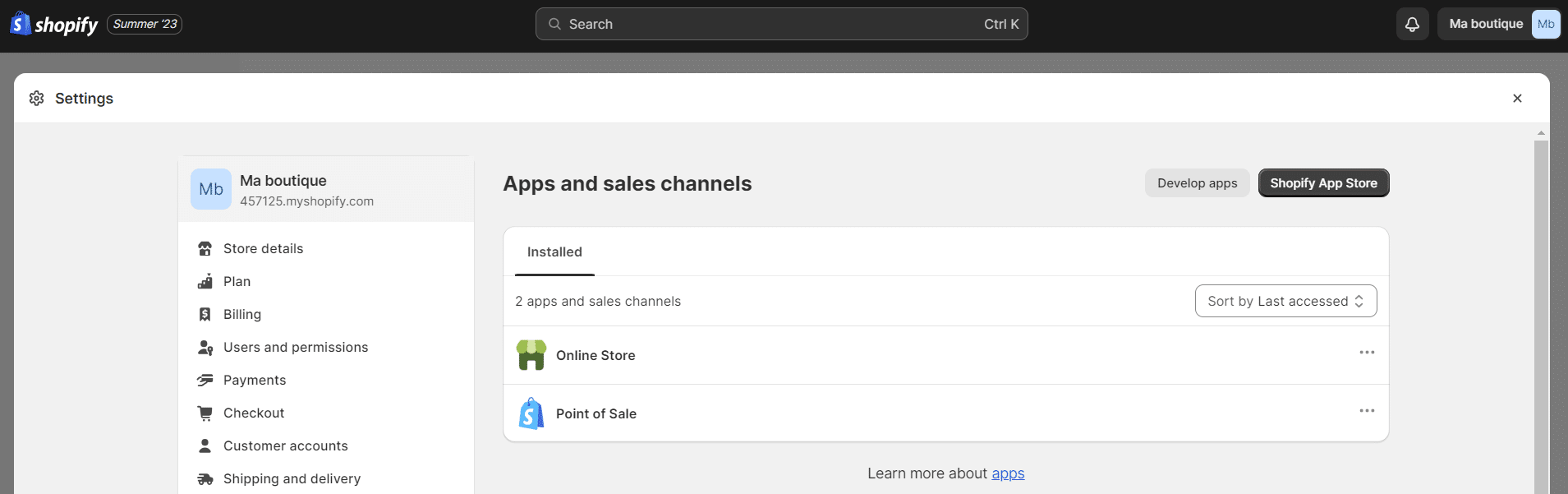Click the scrollbar up arrow
This screenshot has width=1568, height=494.
1541,132
